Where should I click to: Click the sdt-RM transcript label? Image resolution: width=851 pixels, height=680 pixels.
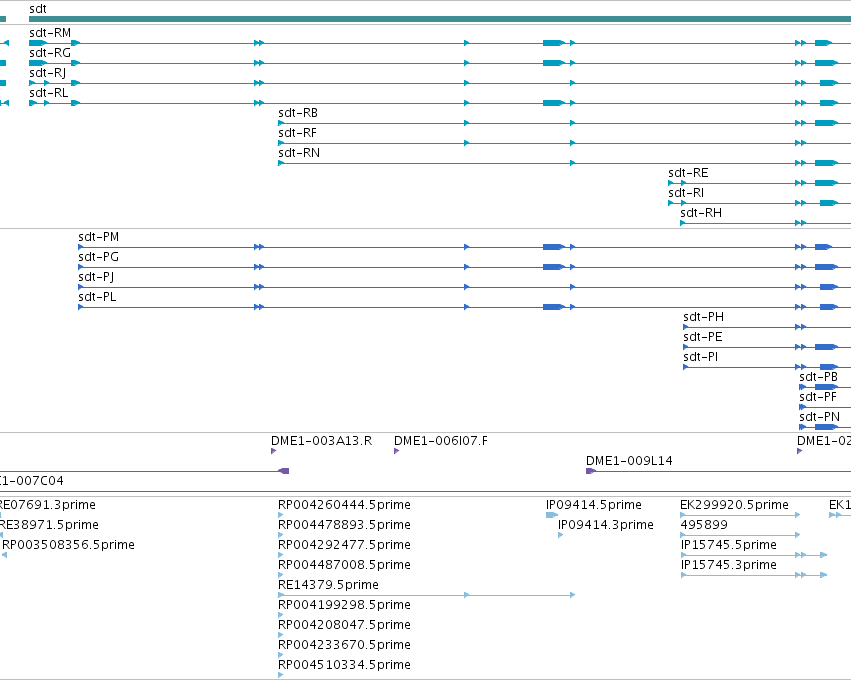pyautogui.click(x=50, y=33)
